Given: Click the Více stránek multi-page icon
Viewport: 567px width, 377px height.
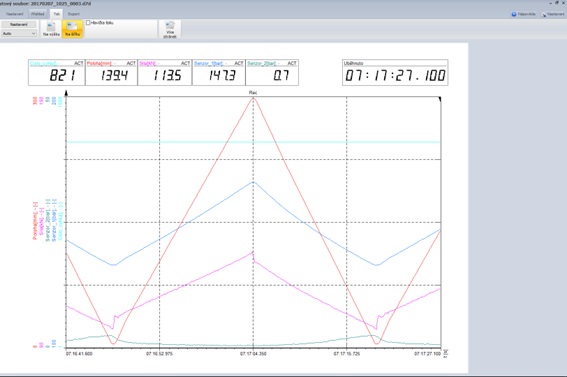Looking at the screenshot, I should [170, 29].
